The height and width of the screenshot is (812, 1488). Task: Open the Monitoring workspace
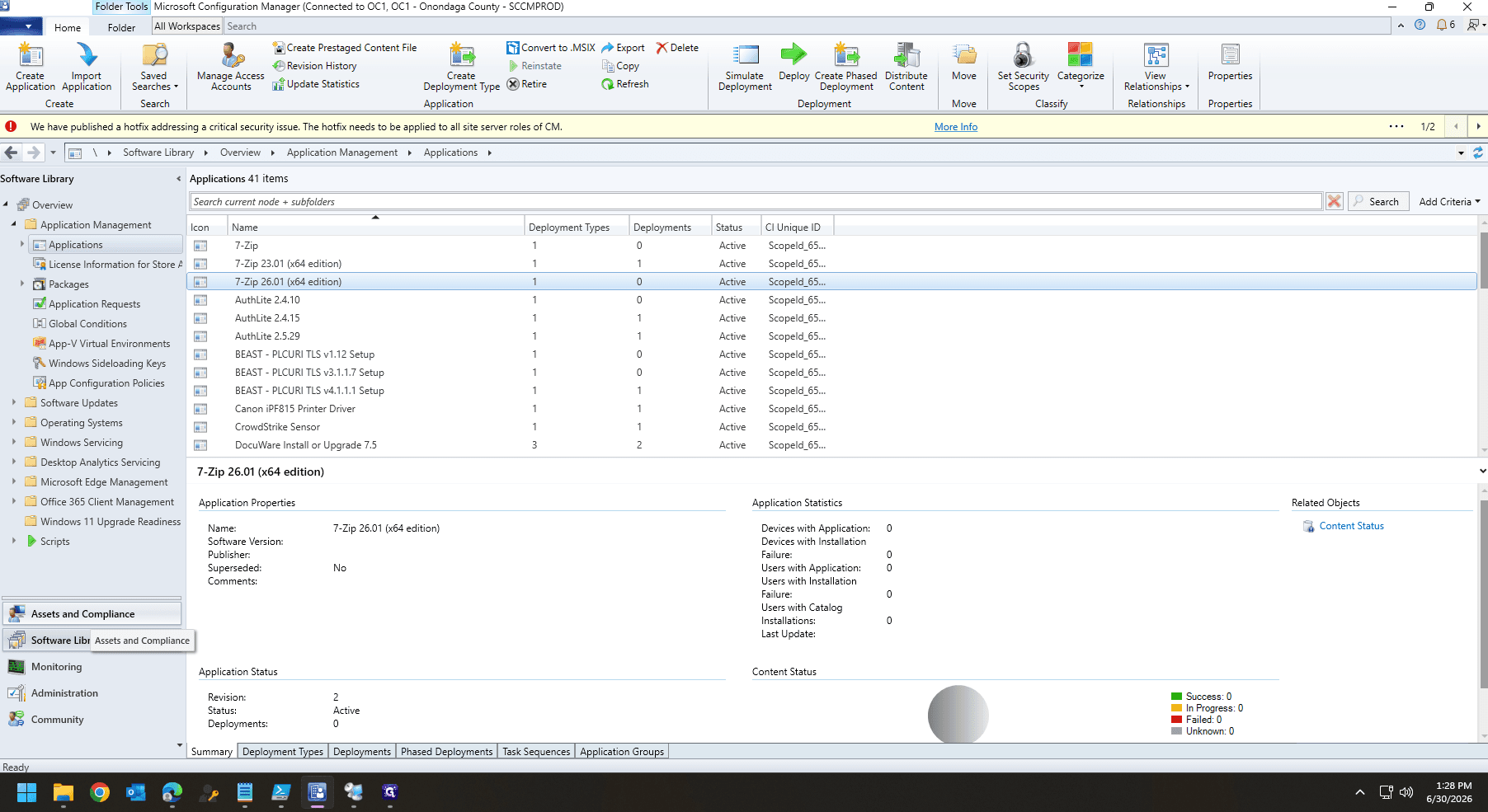92,667
